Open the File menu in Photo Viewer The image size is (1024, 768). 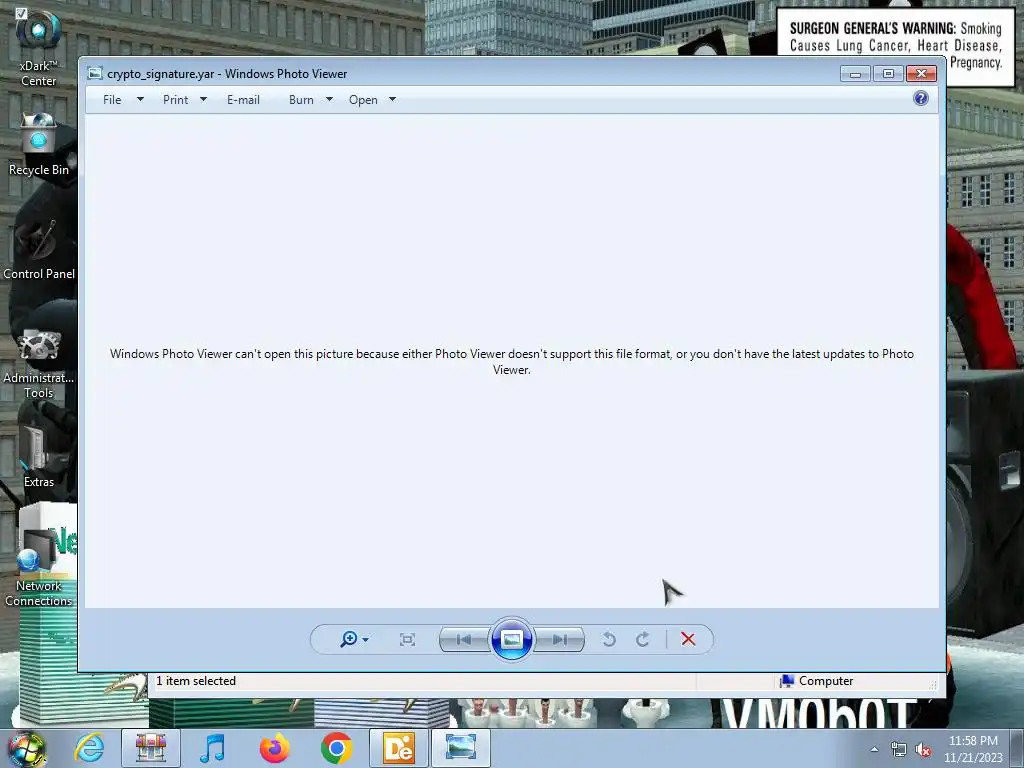click(x=112, y=100)
